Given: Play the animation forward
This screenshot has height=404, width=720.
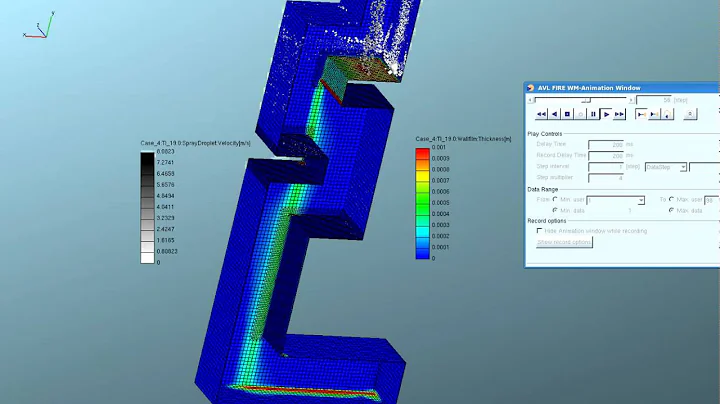Looking at the screenshot, I should tap(606, 114).
